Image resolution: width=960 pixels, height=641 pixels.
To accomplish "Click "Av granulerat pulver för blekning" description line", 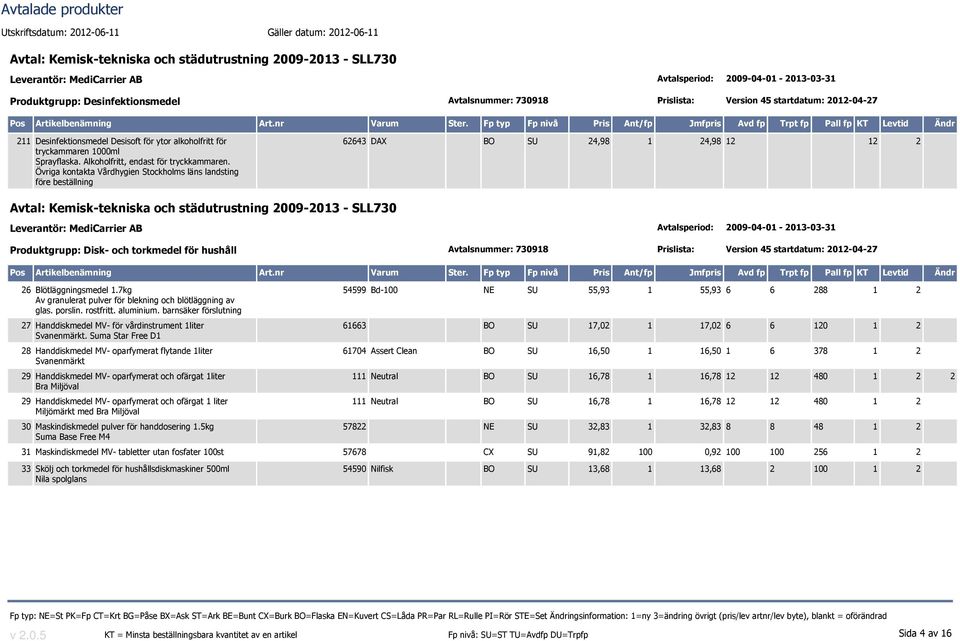I will click(135, 301).
